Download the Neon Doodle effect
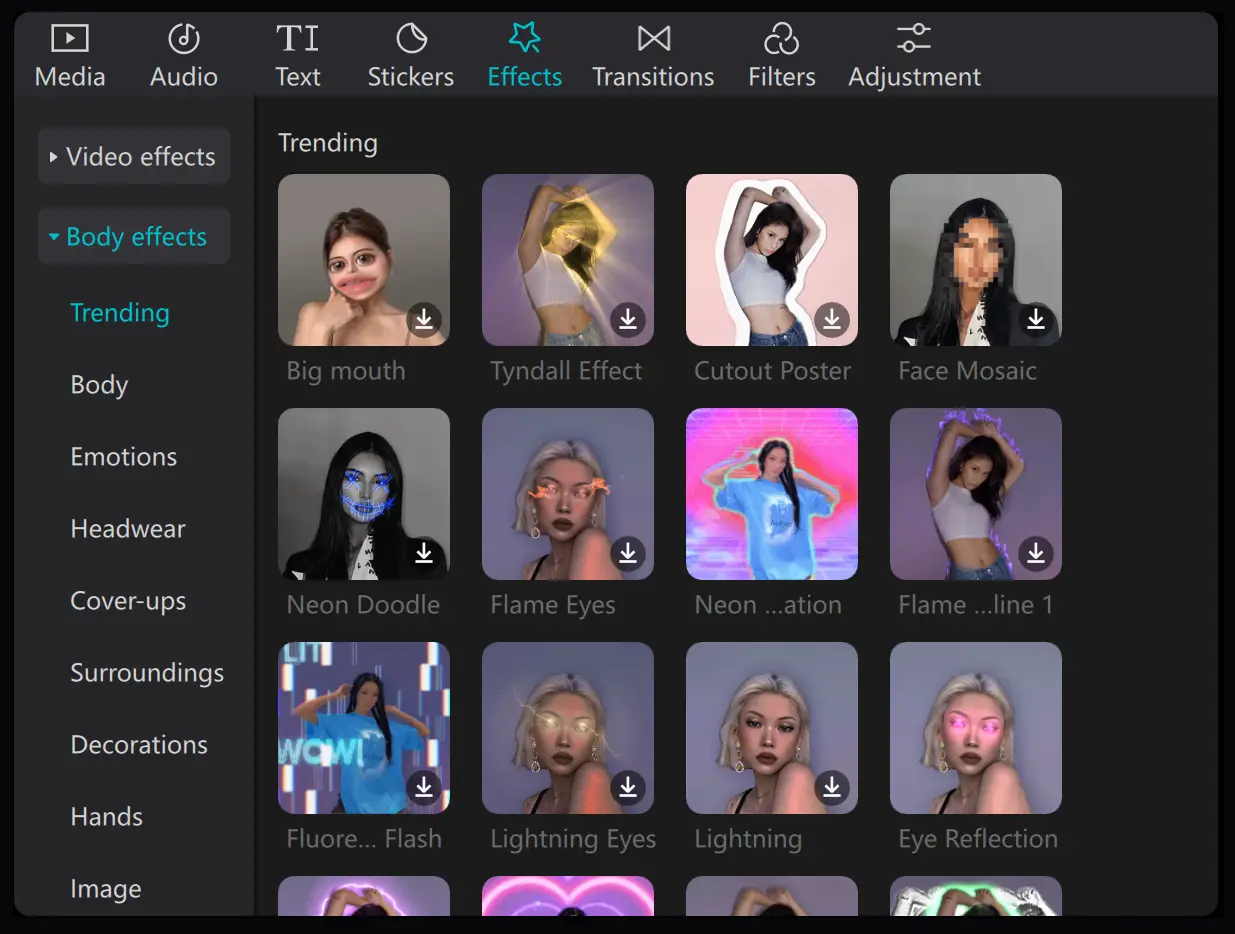1235x934 pixels. tap(424, 553)
